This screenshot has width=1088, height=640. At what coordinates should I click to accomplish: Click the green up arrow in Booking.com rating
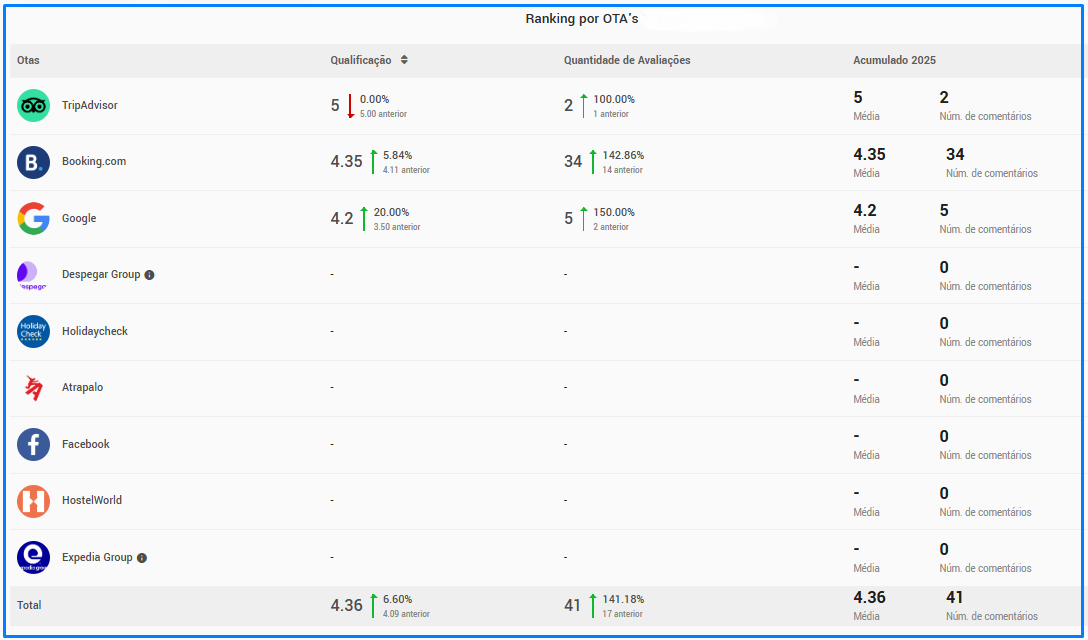(x=373, y=162)
